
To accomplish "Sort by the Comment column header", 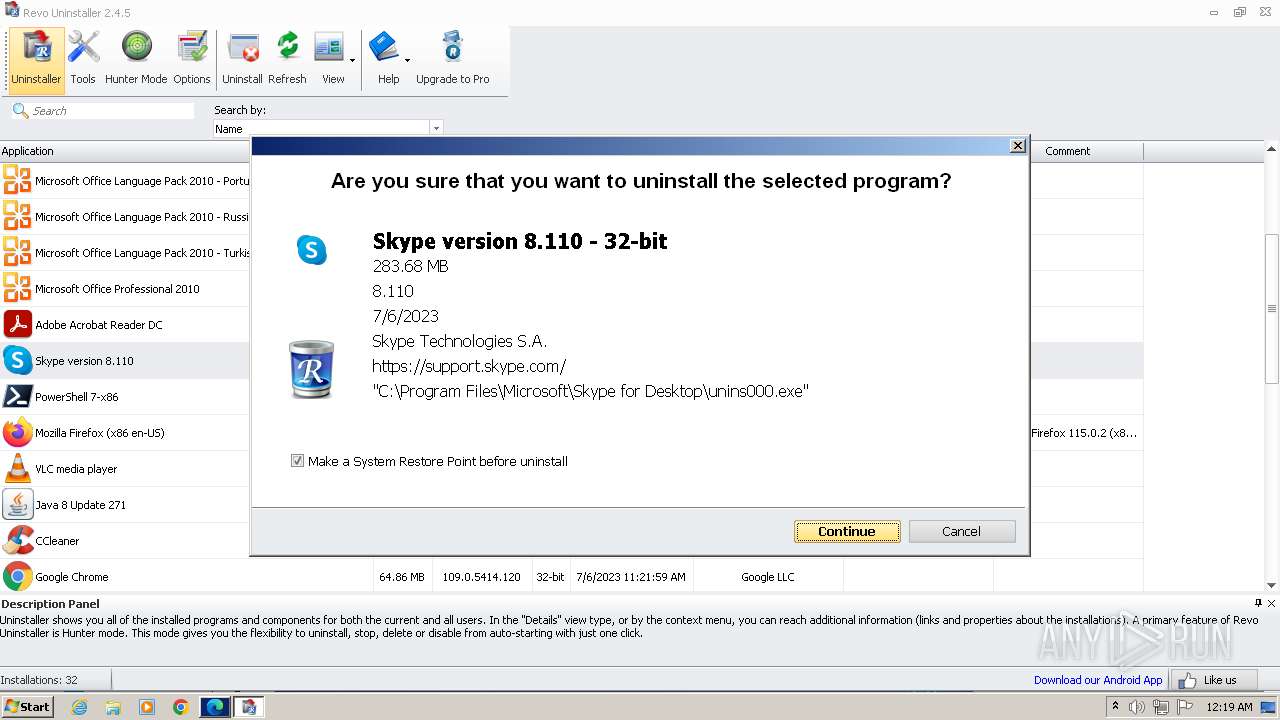I will [1067, 151].
